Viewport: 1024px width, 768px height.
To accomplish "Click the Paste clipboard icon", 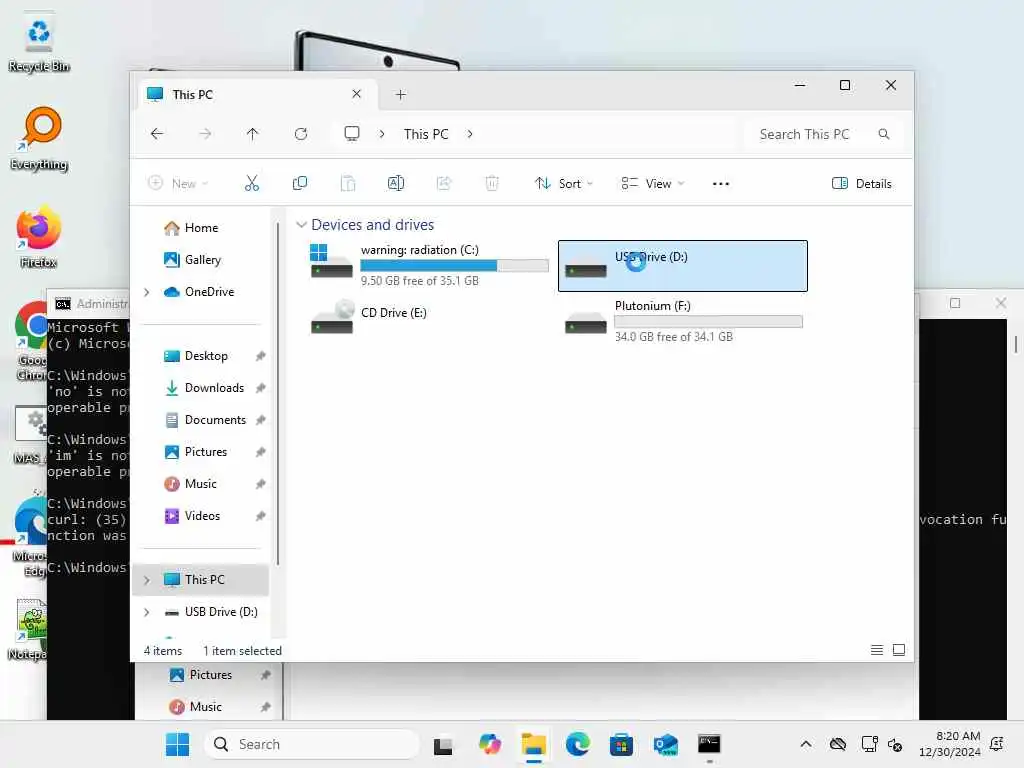I will 348,184.
